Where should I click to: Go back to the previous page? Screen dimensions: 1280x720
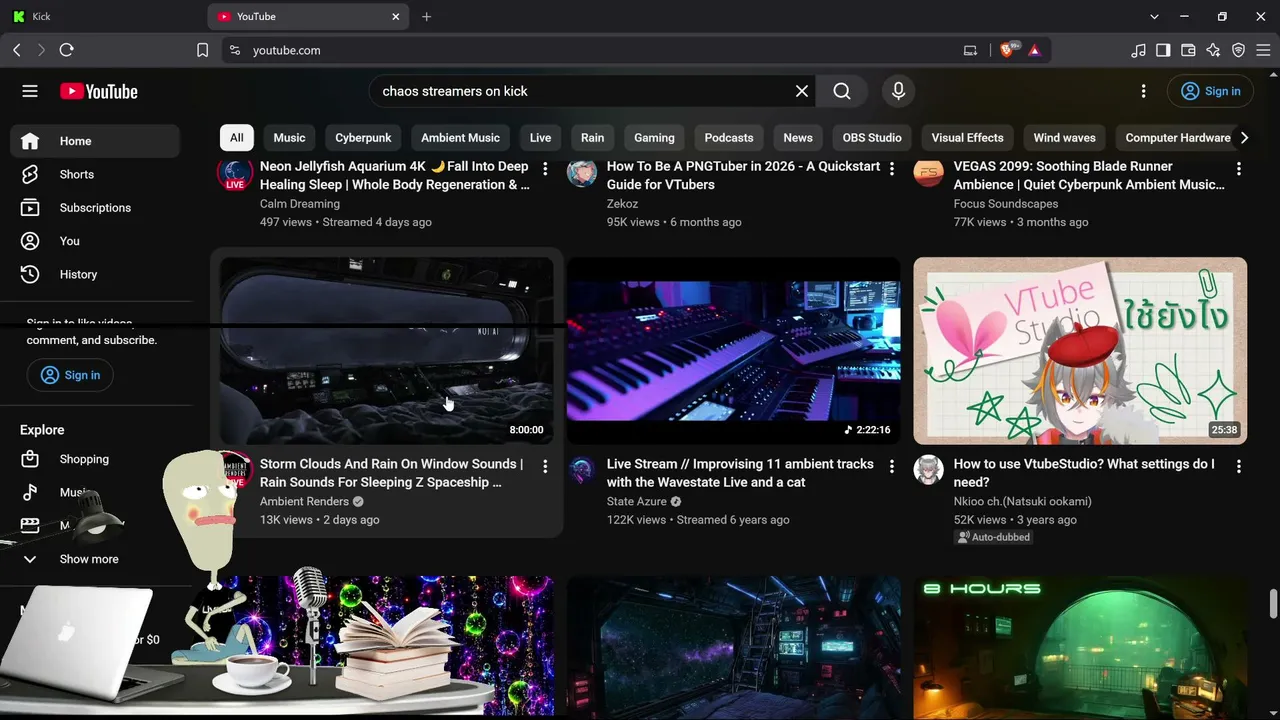coord(17,50)
